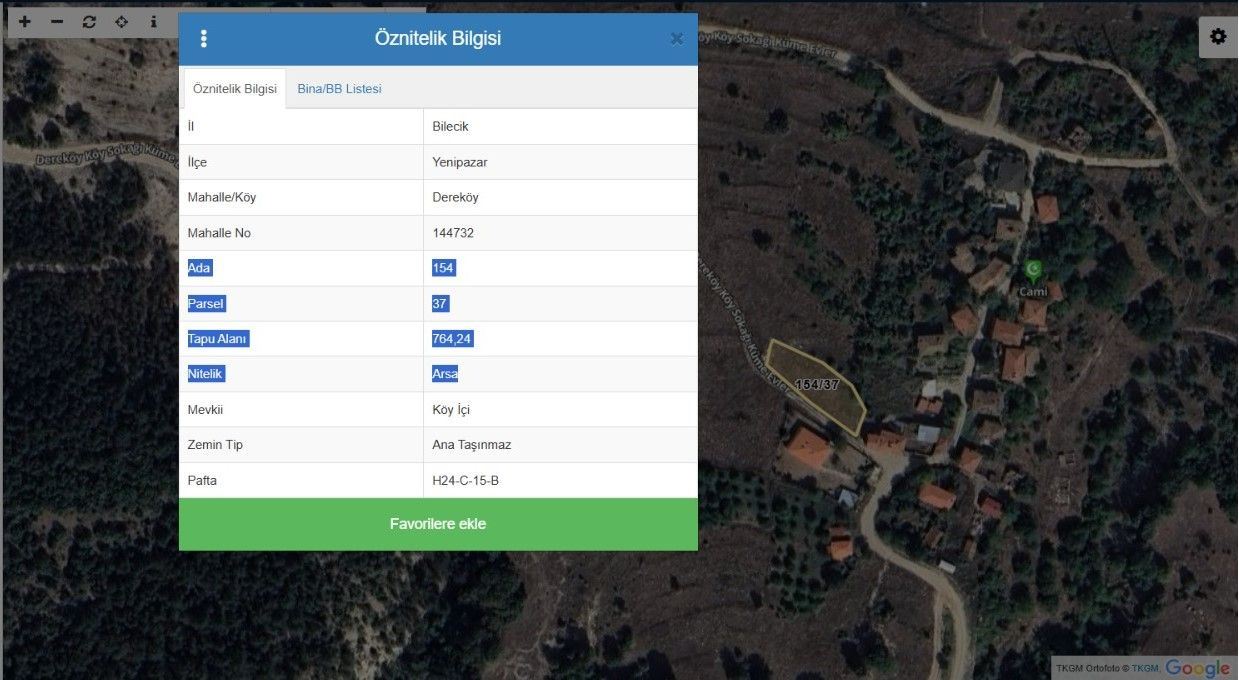Zoom out with the minus icon
The height and width of the screenshot is (680, 1239).
click(57, 21)
